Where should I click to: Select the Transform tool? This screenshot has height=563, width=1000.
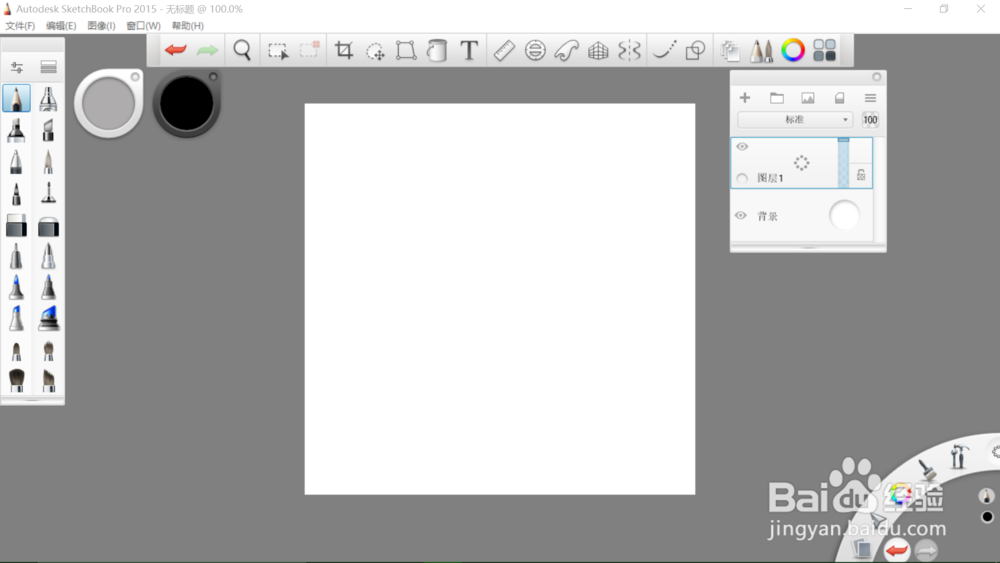(x=406, y=50)
